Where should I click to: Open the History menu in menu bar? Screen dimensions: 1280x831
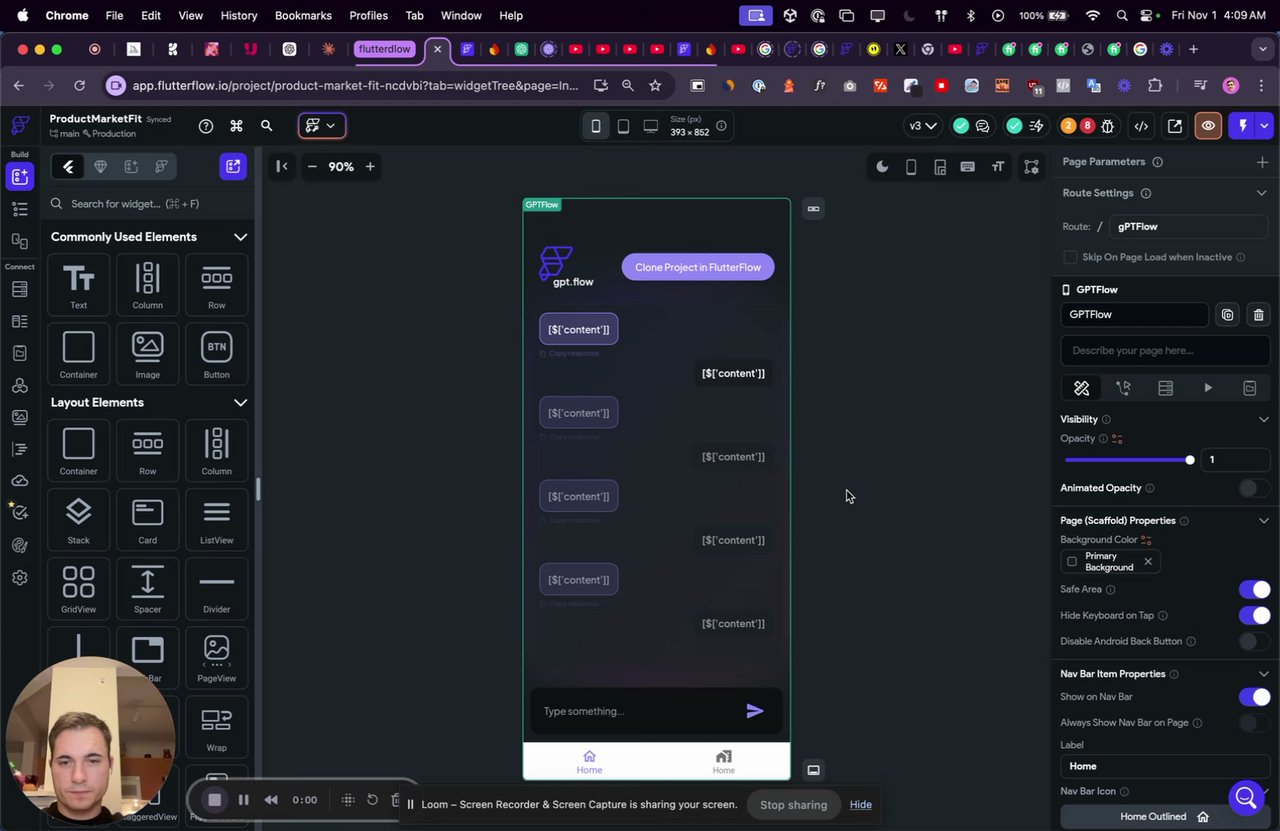(238, 16)
